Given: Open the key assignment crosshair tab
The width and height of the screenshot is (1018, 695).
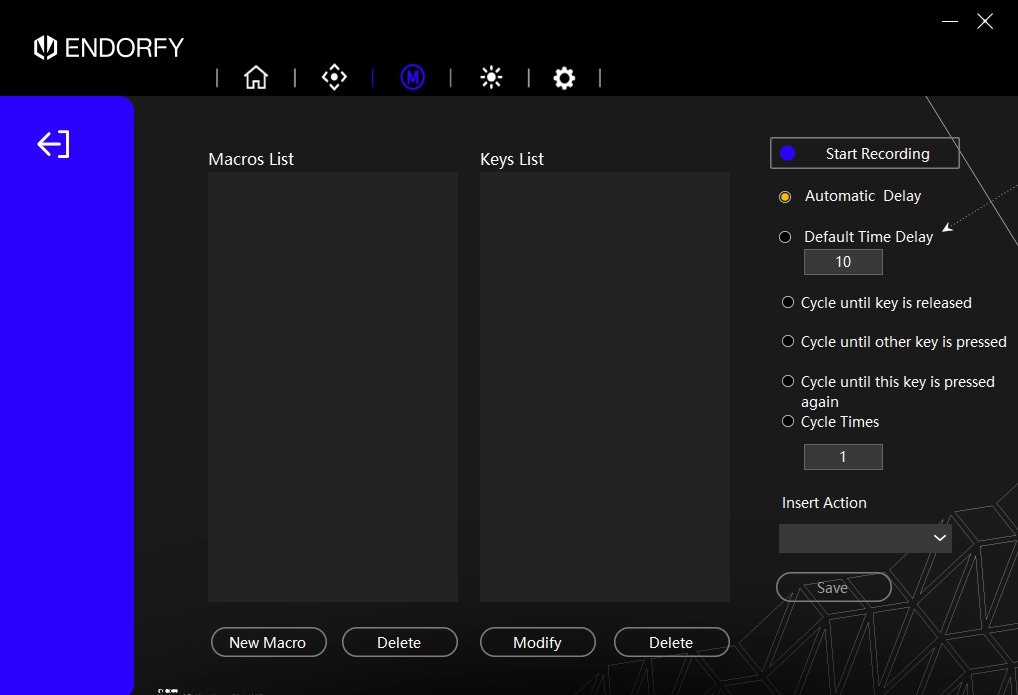Looking at the screenshot, I should (x=334, y=77).
